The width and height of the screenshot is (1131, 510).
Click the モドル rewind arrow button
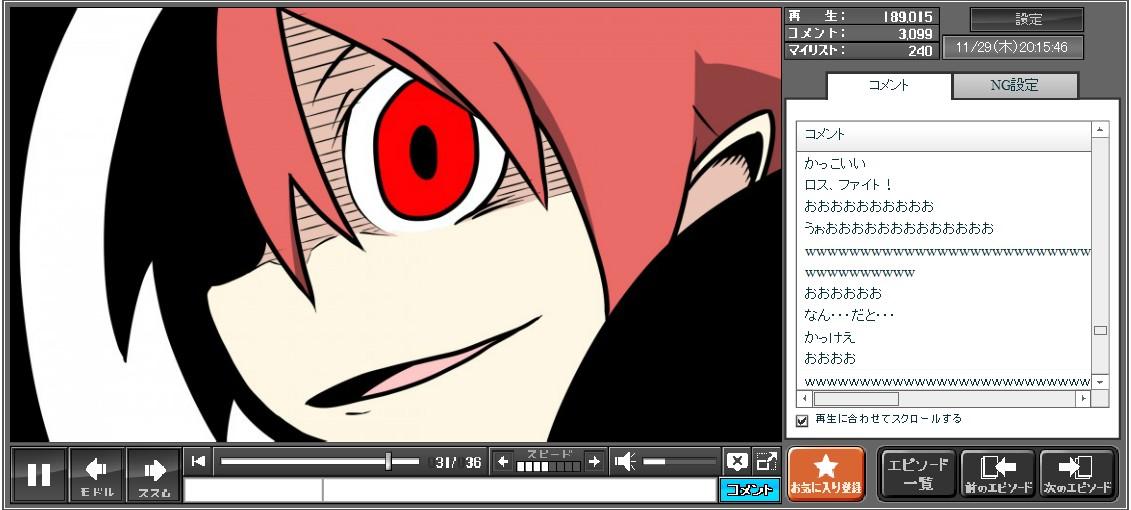(x=97, y=474)
